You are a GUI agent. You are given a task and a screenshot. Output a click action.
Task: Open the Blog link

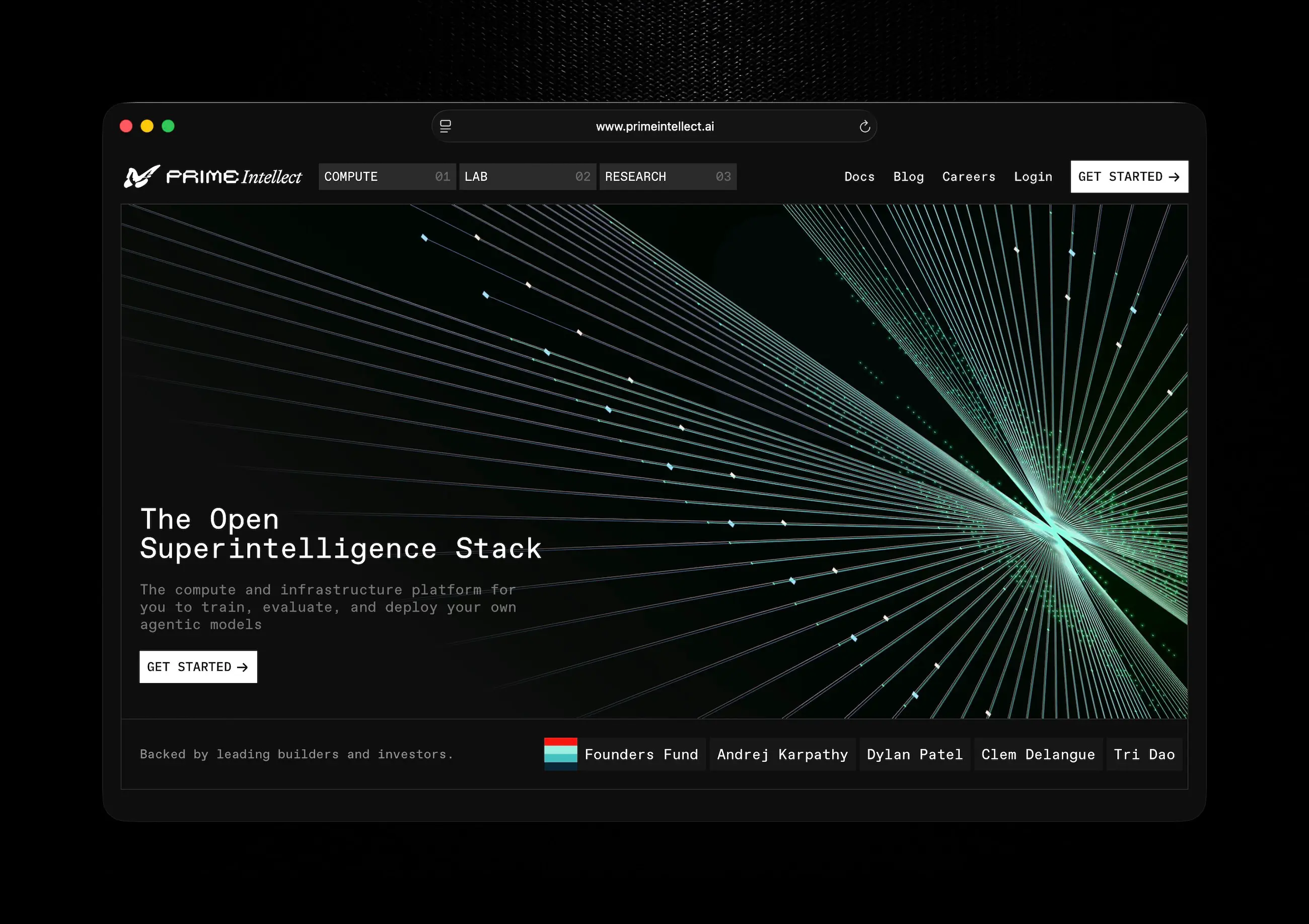(x=908, y=177)
